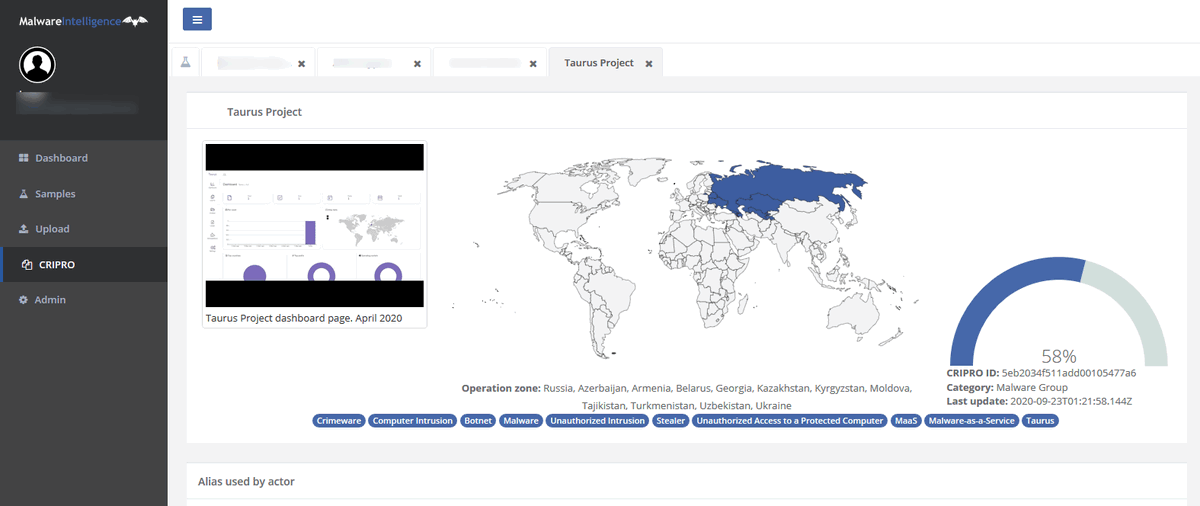Click the Operation zone country list
This screenshot has width=1200, height=506.
tap(727, 396)
